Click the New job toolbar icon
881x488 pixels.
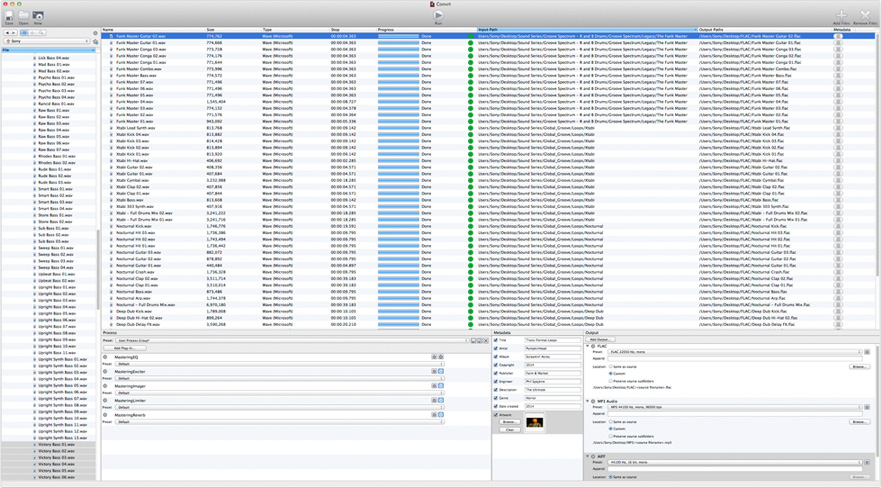pos(38,17)
